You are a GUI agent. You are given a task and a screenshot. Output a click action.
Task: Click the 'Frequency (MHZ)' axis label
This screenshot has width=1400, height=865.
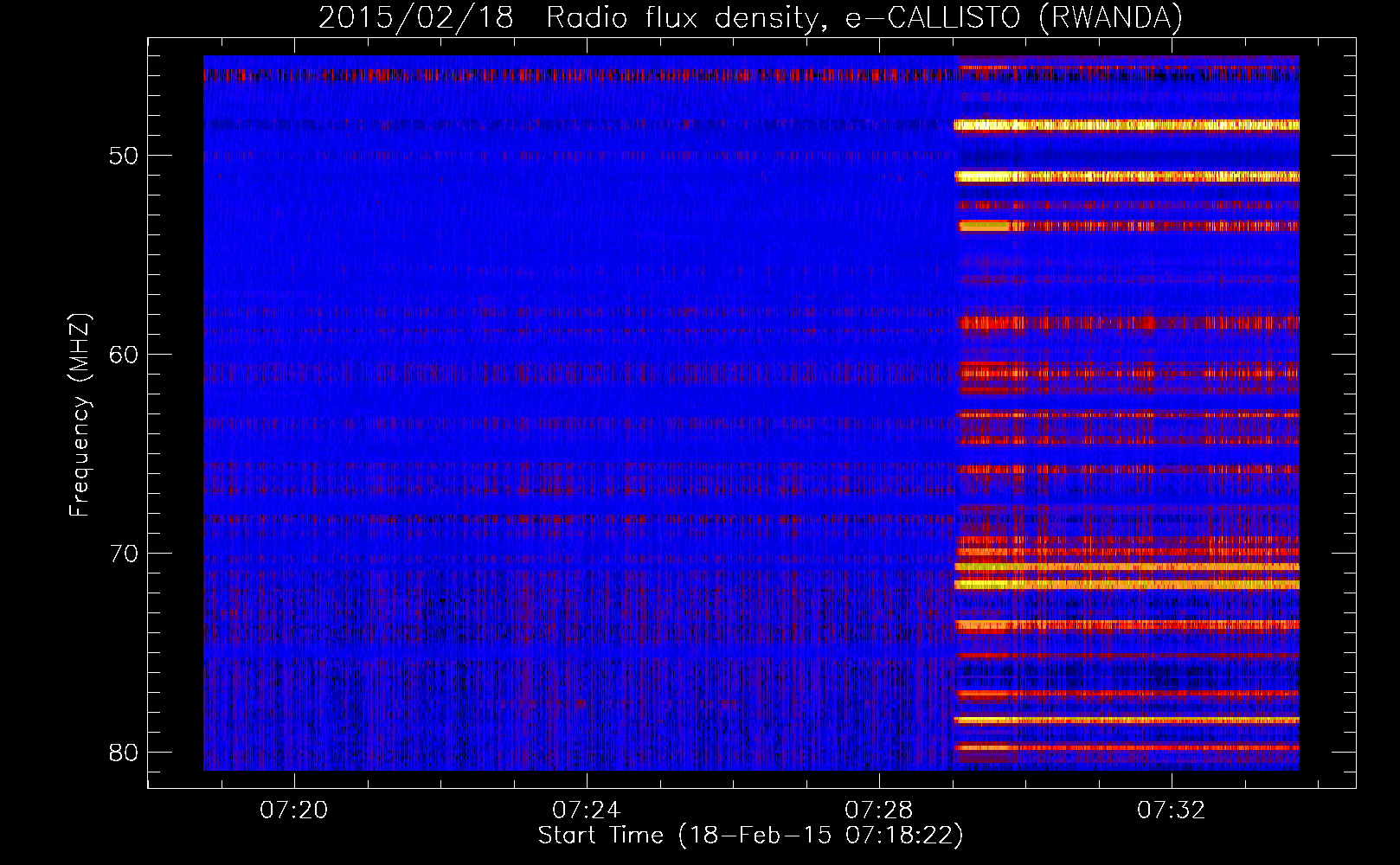tap(79, 415)
